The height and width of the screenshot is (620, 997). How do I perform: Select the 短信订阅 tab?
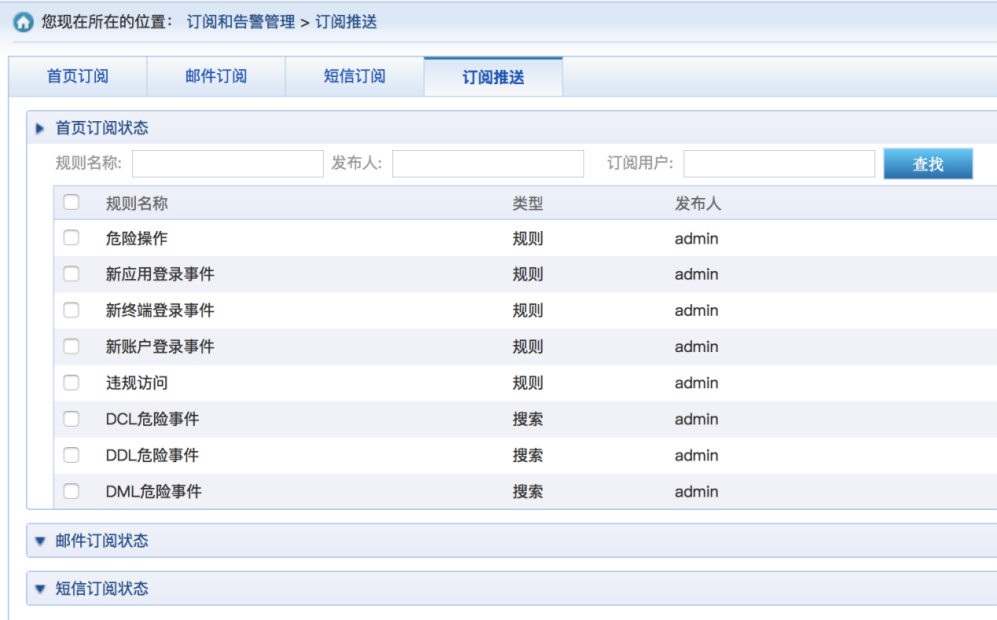click(x=355, y=76)
